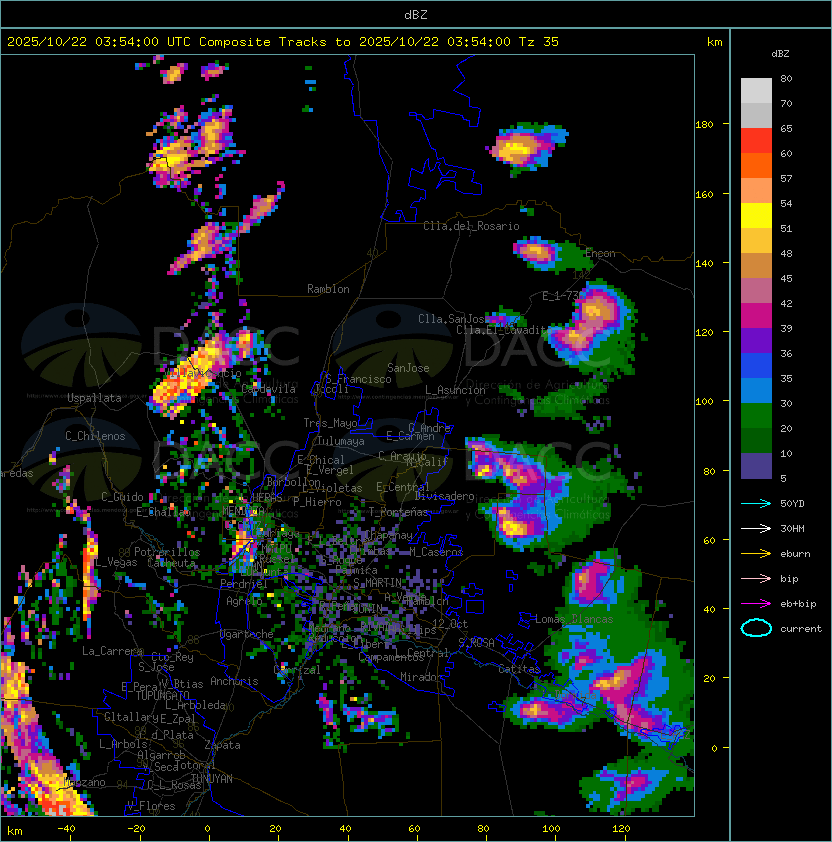The height and width of the screenshot is (842, 832).
Task: Pick the tan swatch between 48 and 45
Action: (x=756, y=266)
